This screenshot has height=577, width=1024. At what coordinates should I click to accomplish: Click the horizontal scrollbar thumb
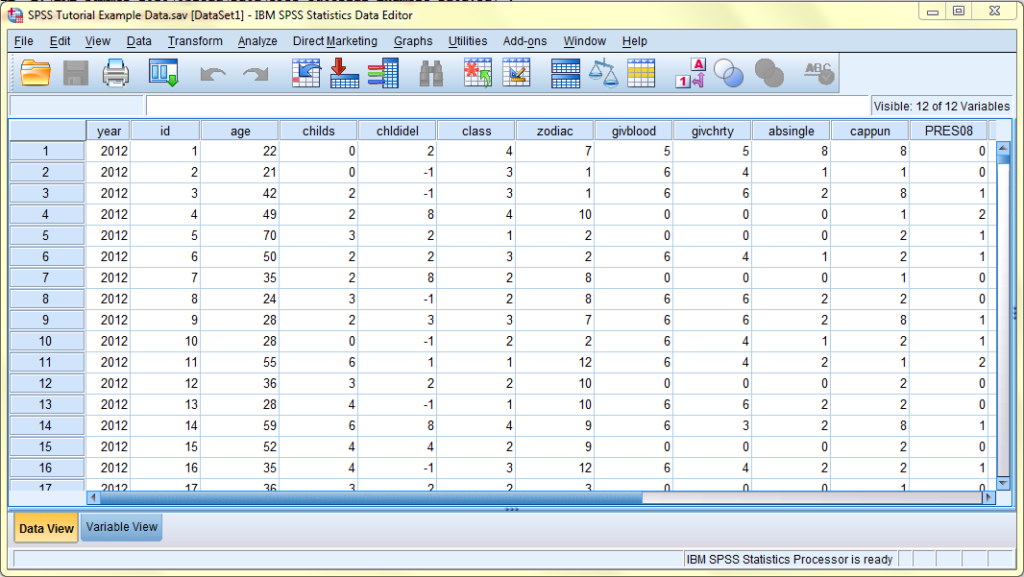pyautogui.click(x=371, y=497)
